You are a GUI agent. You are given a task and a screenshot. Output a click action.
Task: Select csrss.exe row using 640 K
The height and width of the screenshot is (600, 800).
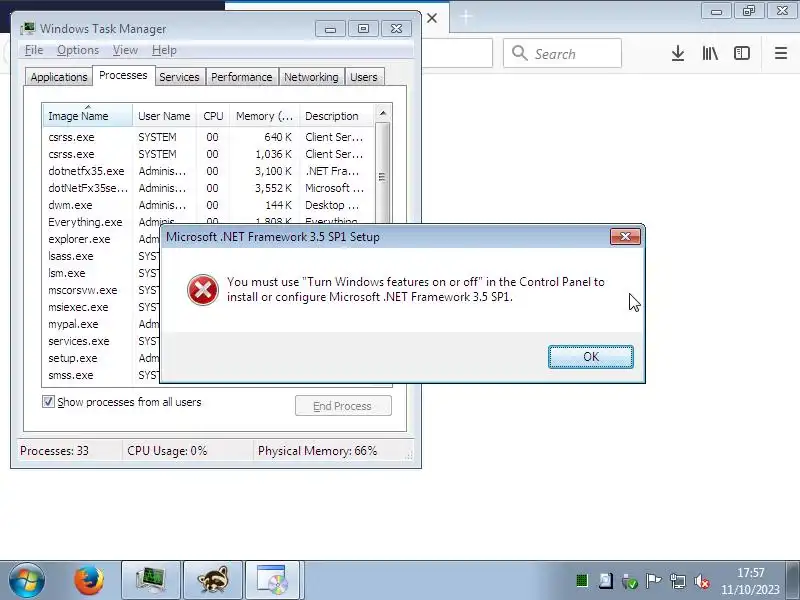209,137
